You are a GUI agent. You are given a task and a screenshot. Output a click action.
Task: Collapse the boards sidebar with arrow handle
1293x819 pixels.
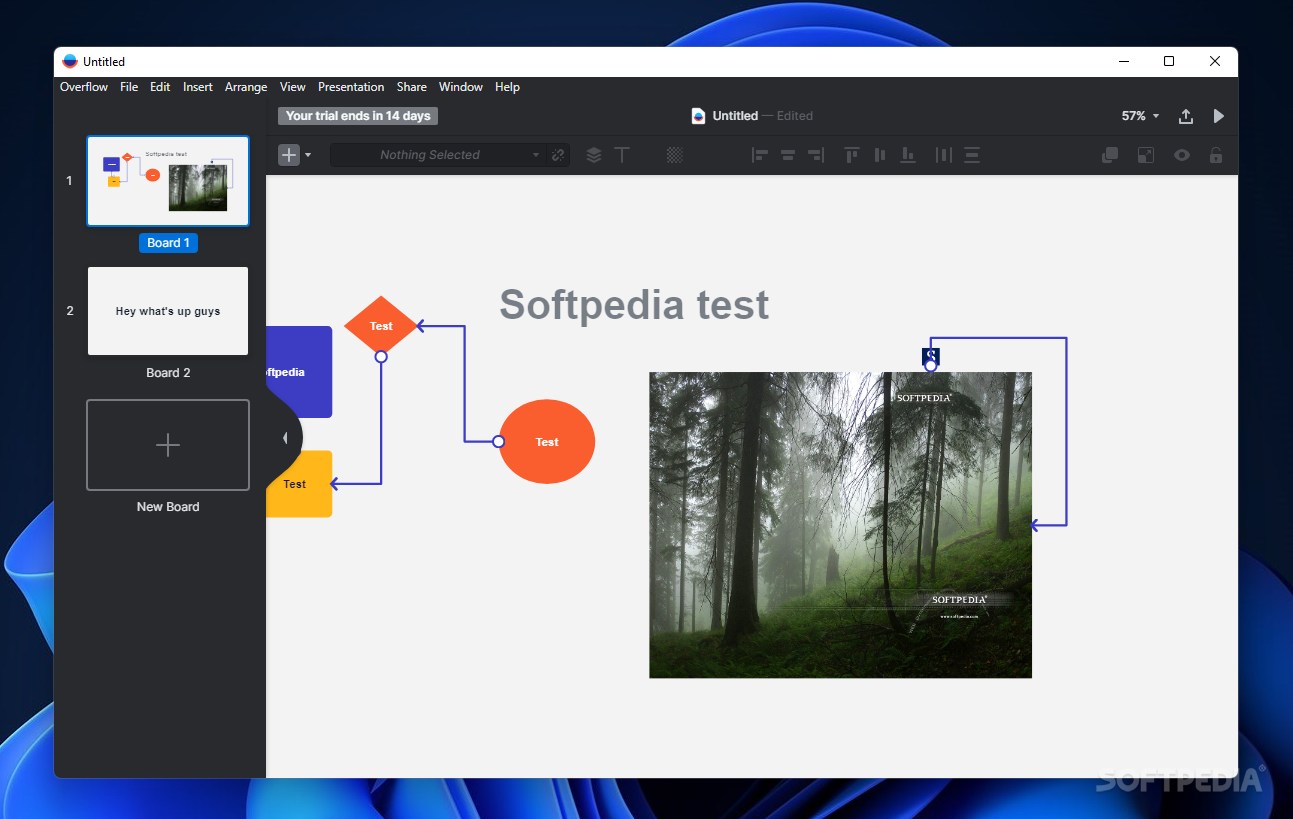click(x=285, y=438)
